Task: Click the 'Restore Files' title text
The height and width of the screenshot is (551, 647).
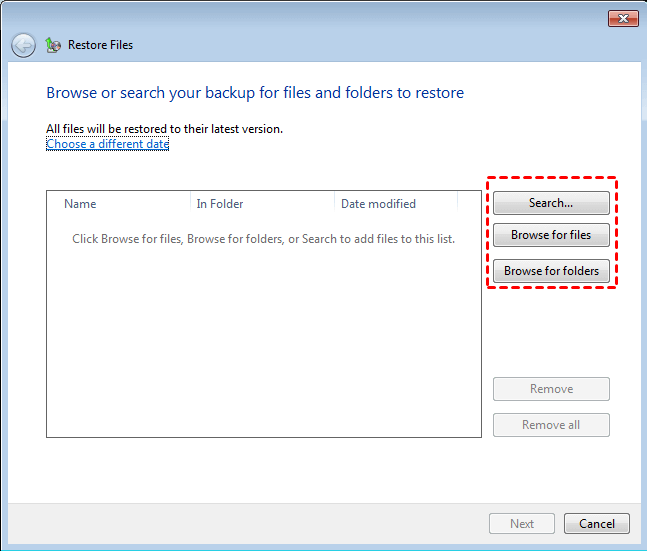Action: [x=100, y=45]
